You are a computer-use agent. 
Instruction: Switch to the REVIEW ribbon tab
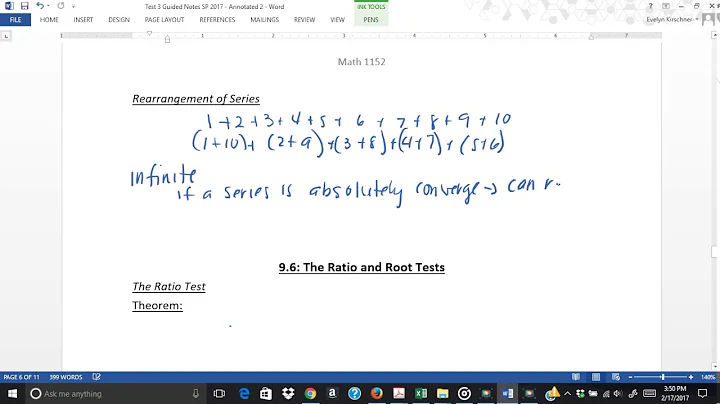[x=304, y=20]
